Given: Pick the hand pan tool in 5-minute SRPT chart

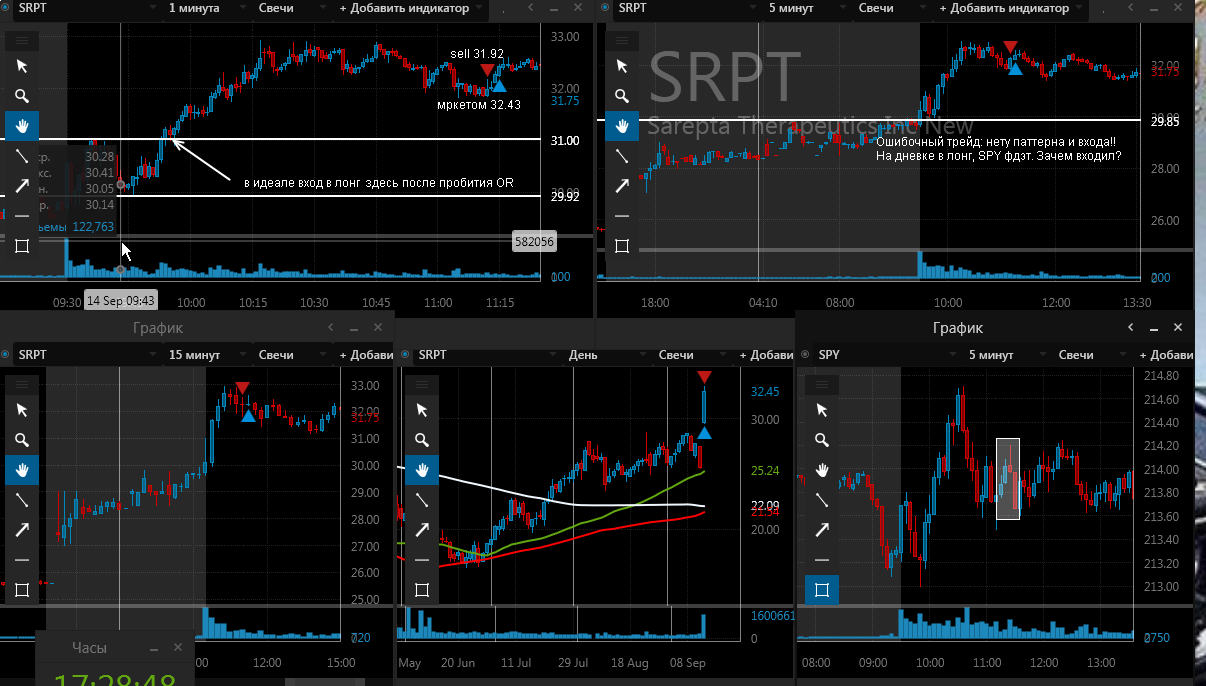Looking at the screenshot, I should click(x=622, y=126).
